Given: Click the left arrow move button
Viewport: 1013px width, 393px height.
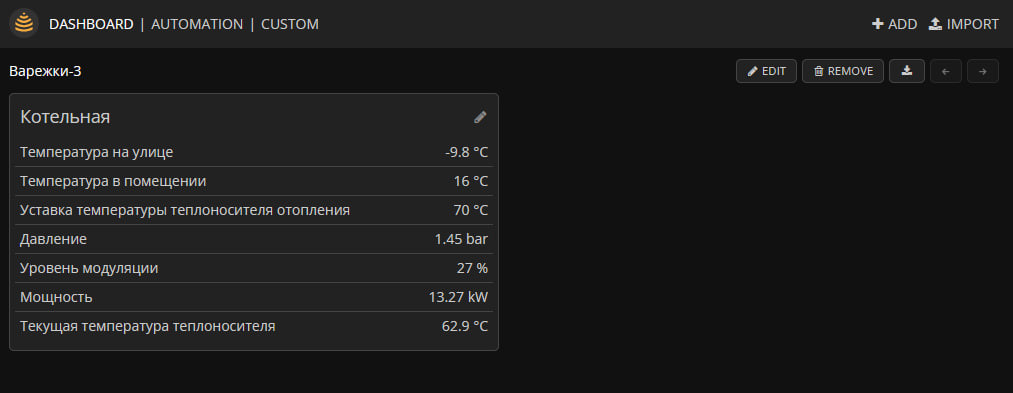Looking at the screenshot, I should [x=946, y=71].
